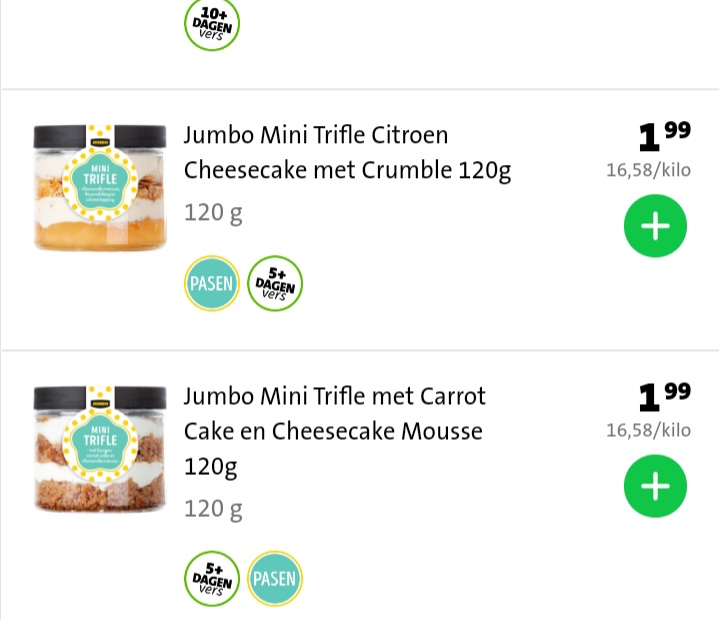Add Carrot Cake trifle to basket
This screenshot has width=720, height=620.
point(655,486)
